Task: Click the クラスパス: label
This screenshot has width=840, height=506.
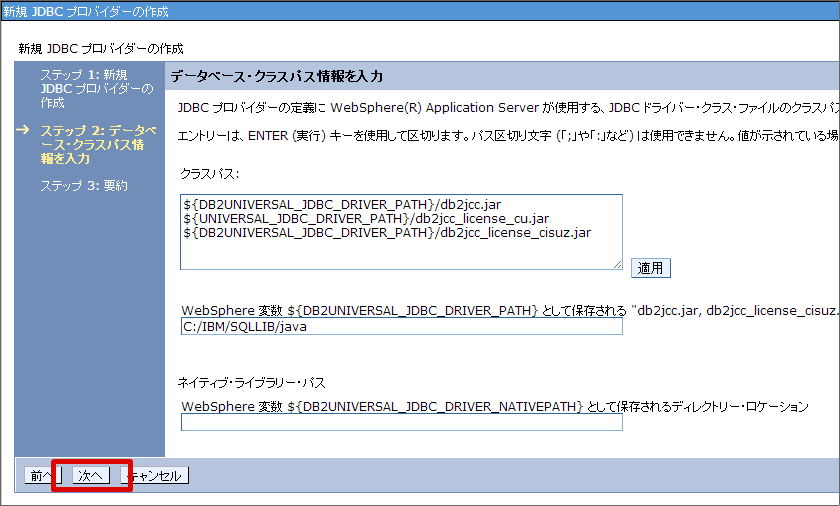Action: coord(209,174)
